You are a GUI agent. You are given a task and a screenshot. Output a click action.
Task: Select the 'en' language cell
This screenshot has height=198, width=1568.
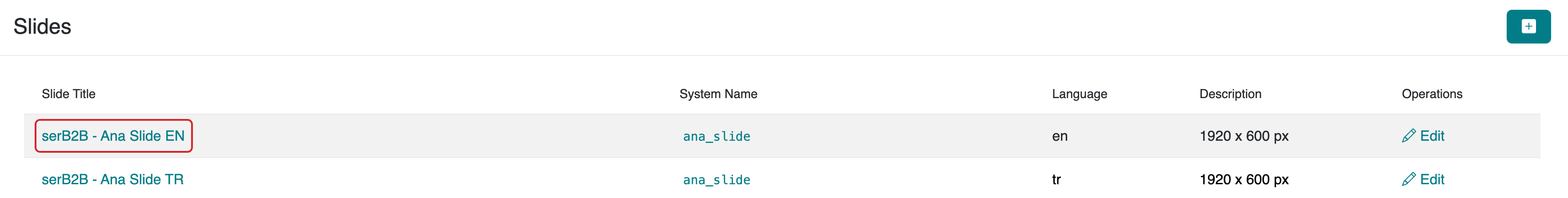pyautogui.click(x=1059, y=136)
